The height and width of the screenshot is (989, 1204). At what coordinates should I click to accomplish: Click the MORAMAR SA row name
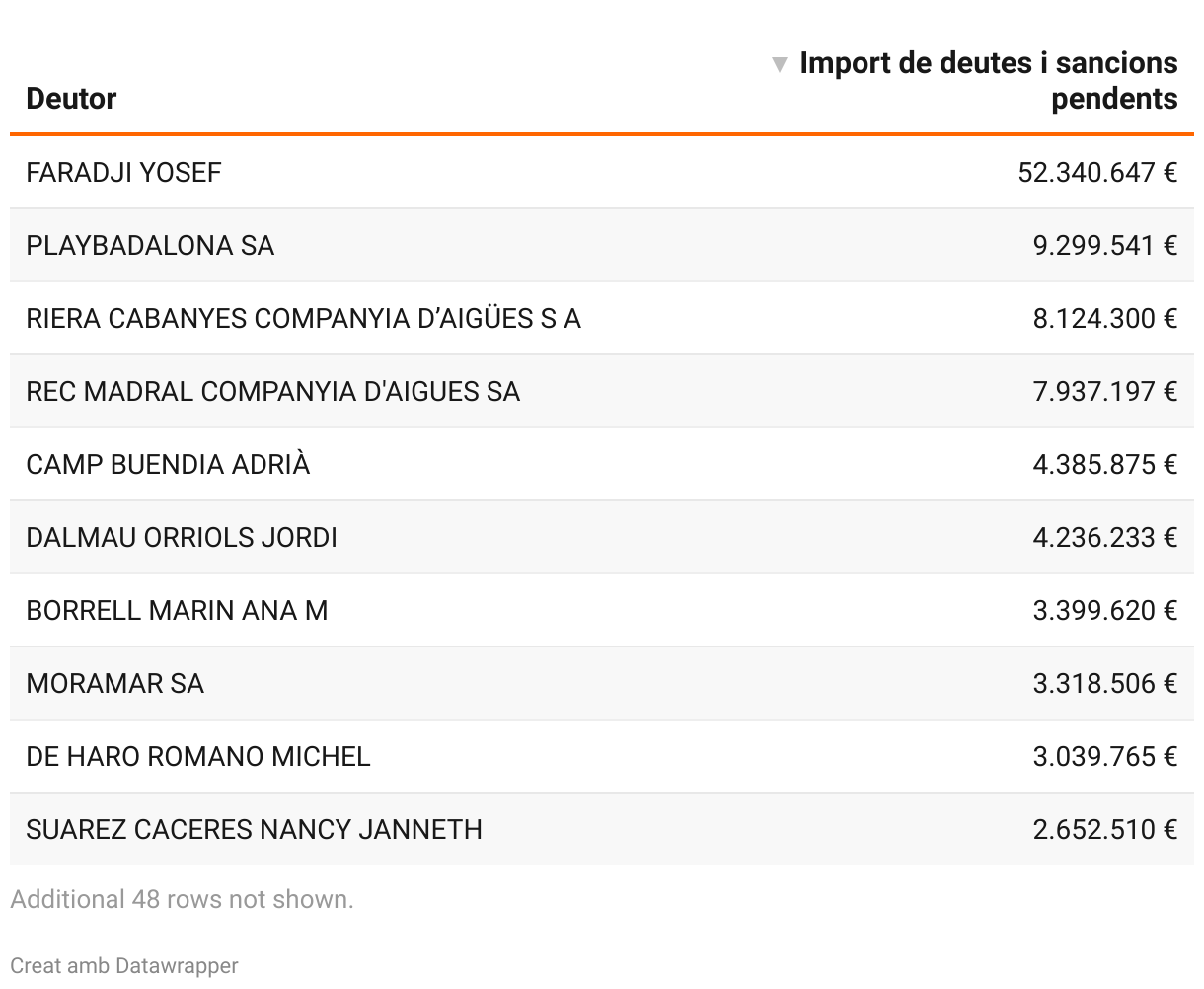click(114, 684)
